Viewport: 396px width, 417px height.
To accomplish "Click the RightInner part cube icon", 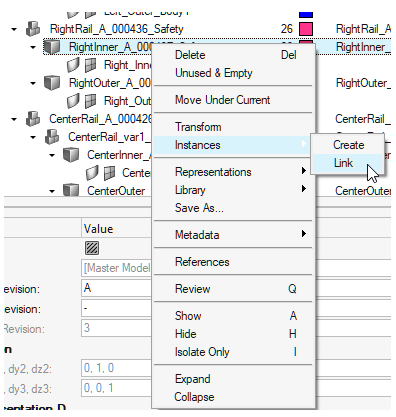I will [52, 47].
